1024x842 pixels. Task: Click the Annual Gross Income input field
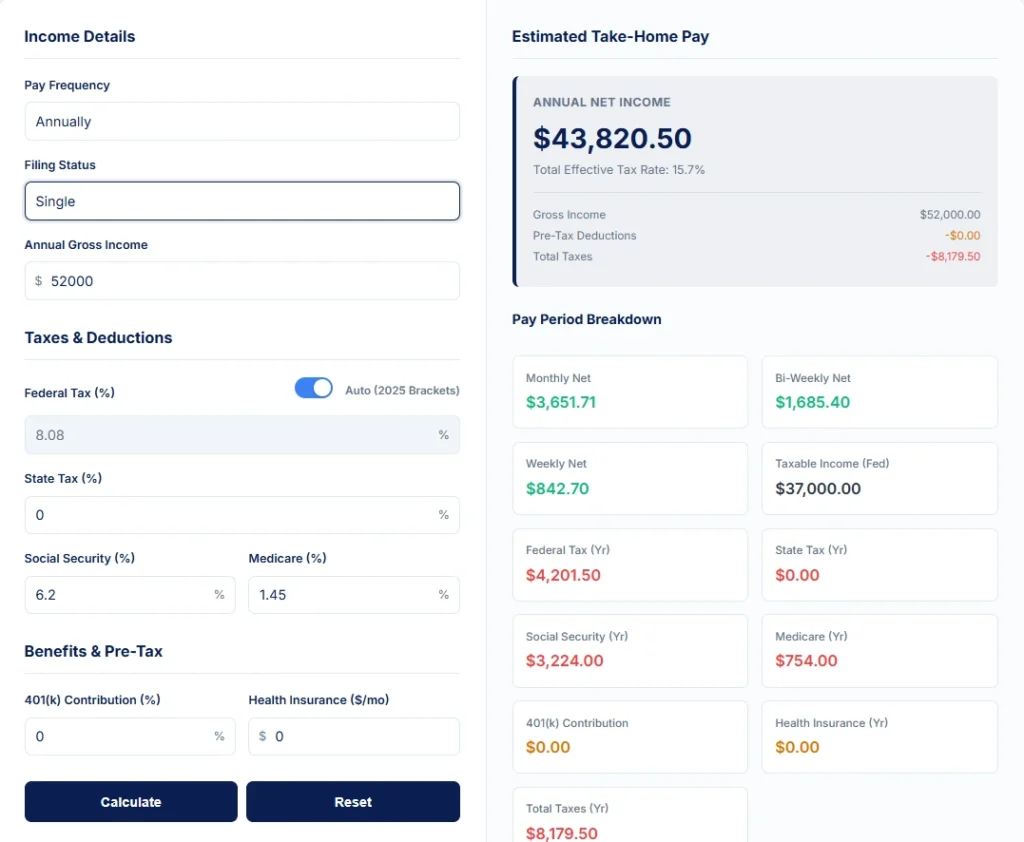(241, 281)
